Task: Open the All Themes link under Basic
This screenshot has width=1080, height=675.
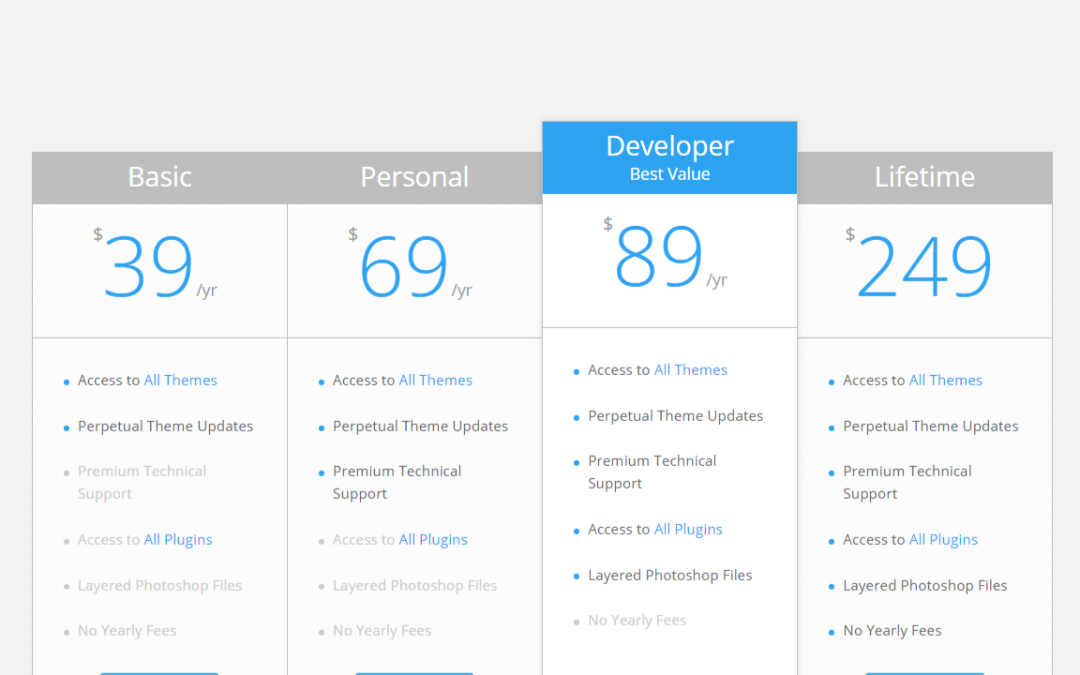Action: coord(180,380)
